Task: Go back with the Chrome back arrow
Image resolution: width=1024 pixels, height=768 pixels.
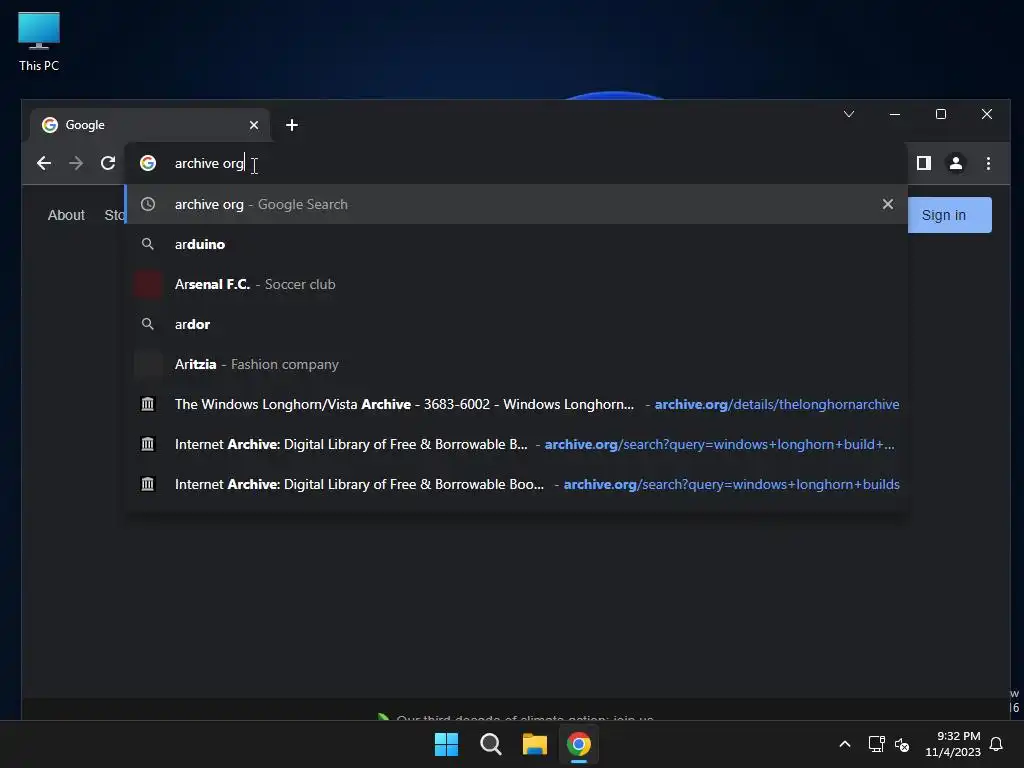Action: [x=44, y=163]
